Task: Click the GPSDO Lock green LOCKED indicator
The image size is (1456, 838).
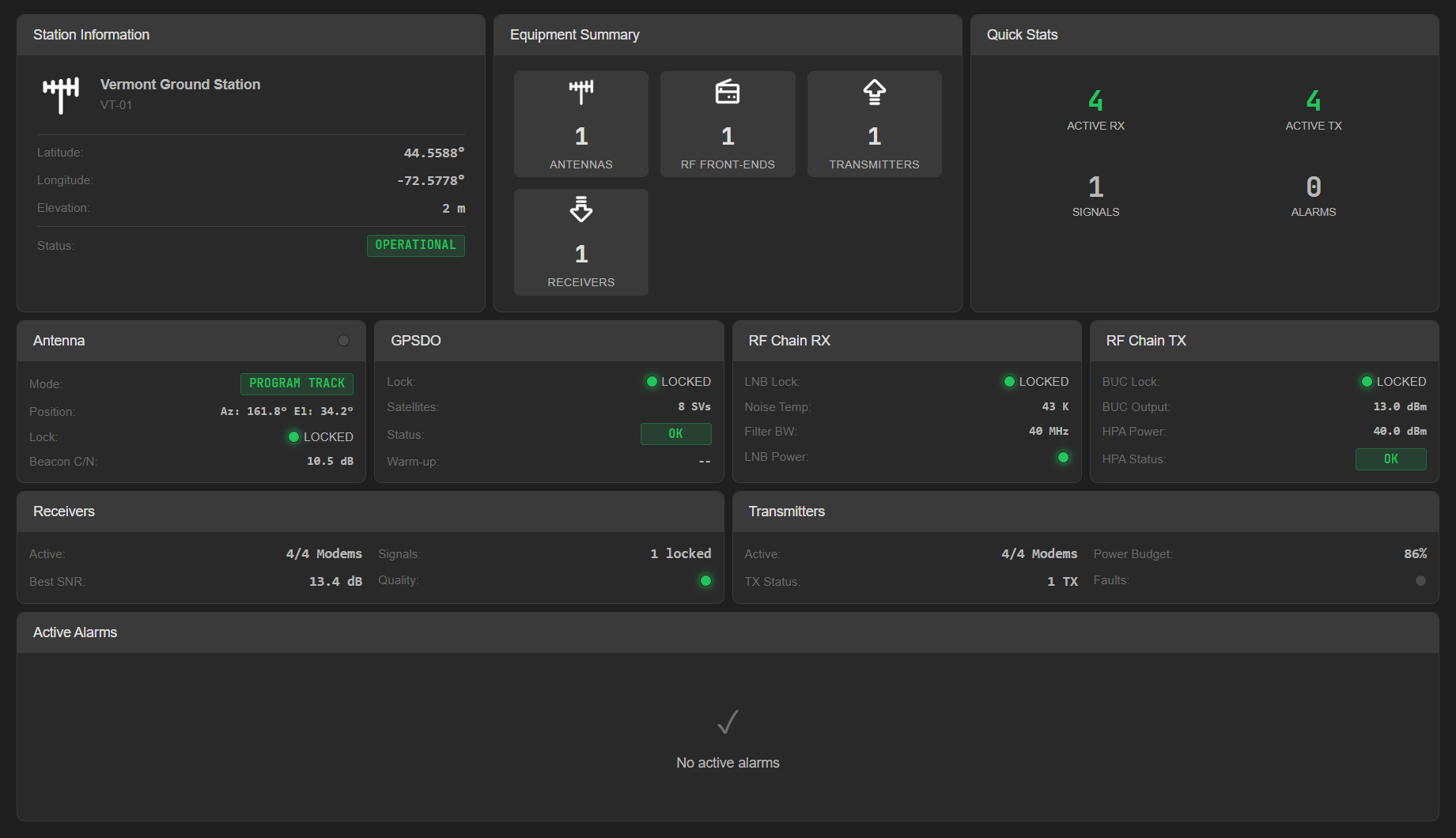Action: (652, 382)
